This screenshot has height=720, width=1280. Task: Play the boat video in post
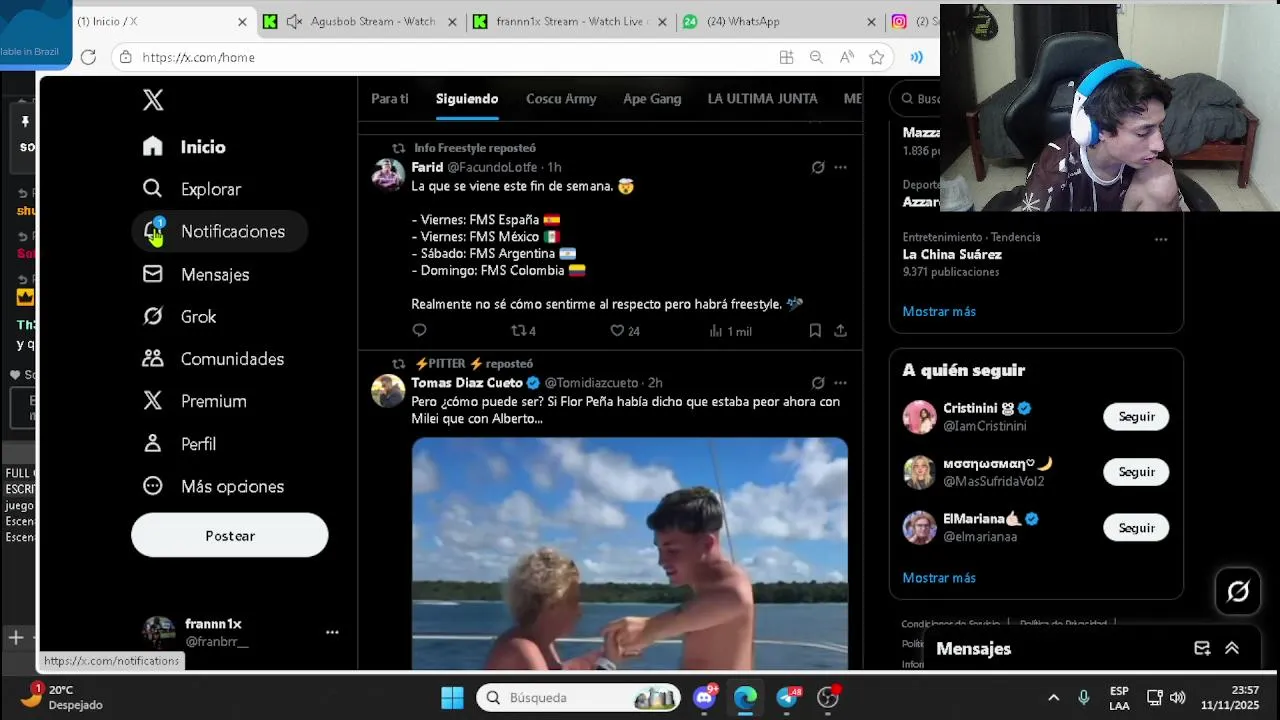(630, 553)
